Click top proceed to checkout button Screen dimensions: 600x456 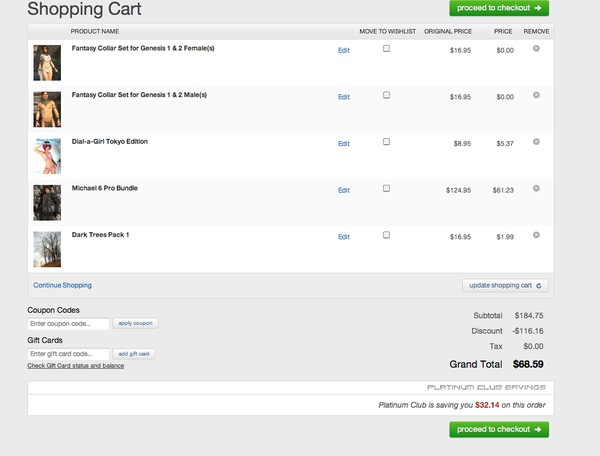pos(499,8)
